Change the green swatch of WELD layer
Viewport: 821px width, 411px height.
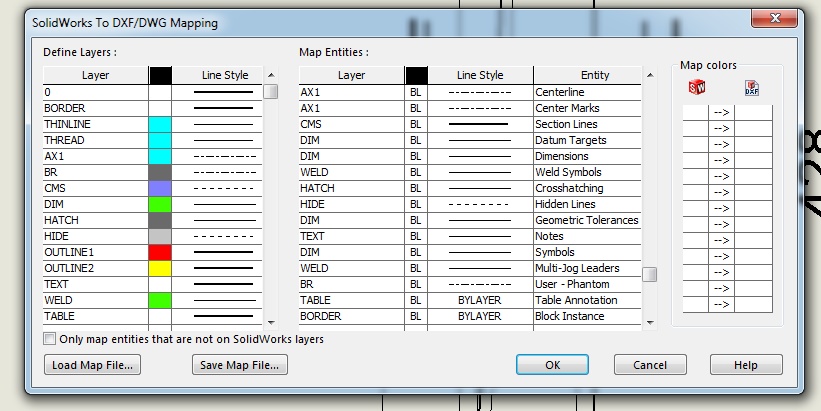(x=160, y=300)
